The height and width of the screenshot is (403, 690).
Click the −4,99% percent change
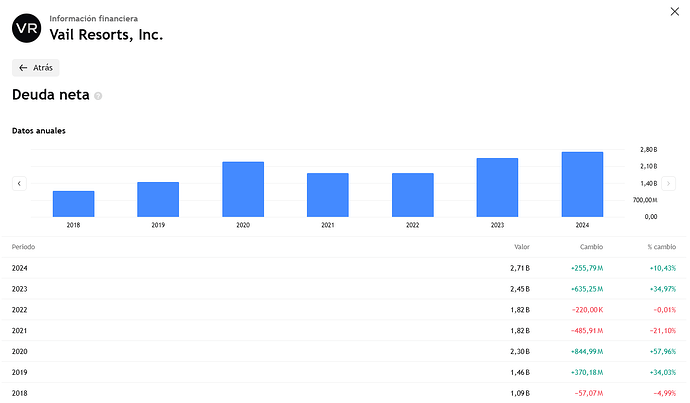pos(664,393)
